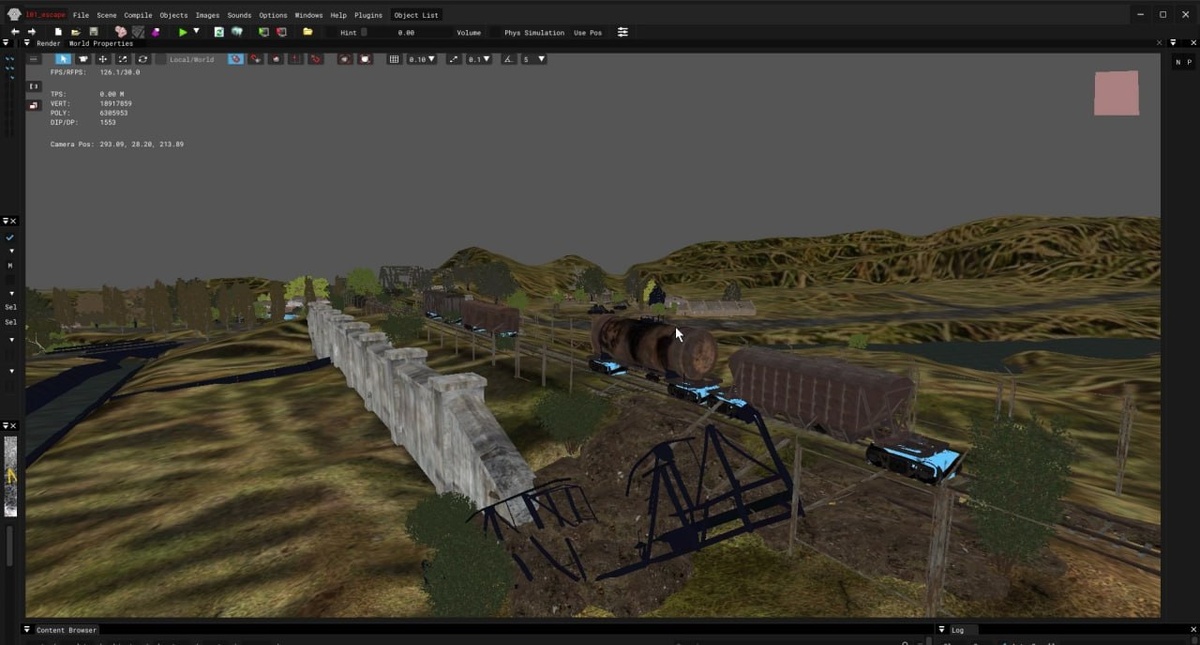Open the play options dropdown arrow

[196, 31]
